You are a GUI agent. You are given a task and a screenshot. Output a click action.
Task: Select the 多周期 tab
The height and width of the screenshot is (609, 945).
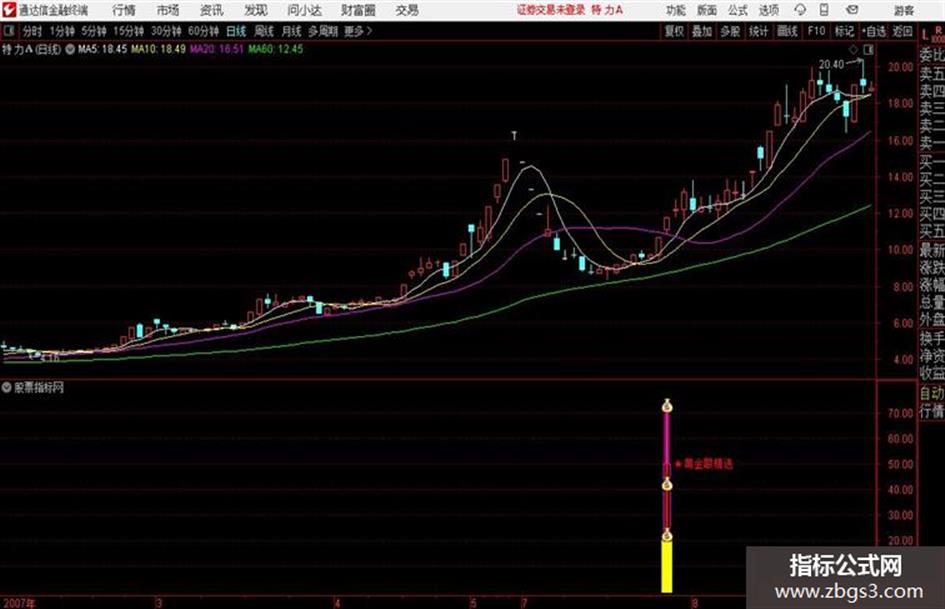pyautogui.click(x=322, y=31)
